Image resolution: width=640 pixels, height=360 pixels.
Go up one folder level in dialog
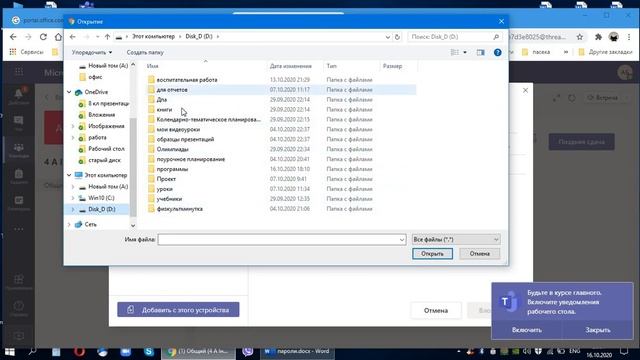tap(107, 37)
